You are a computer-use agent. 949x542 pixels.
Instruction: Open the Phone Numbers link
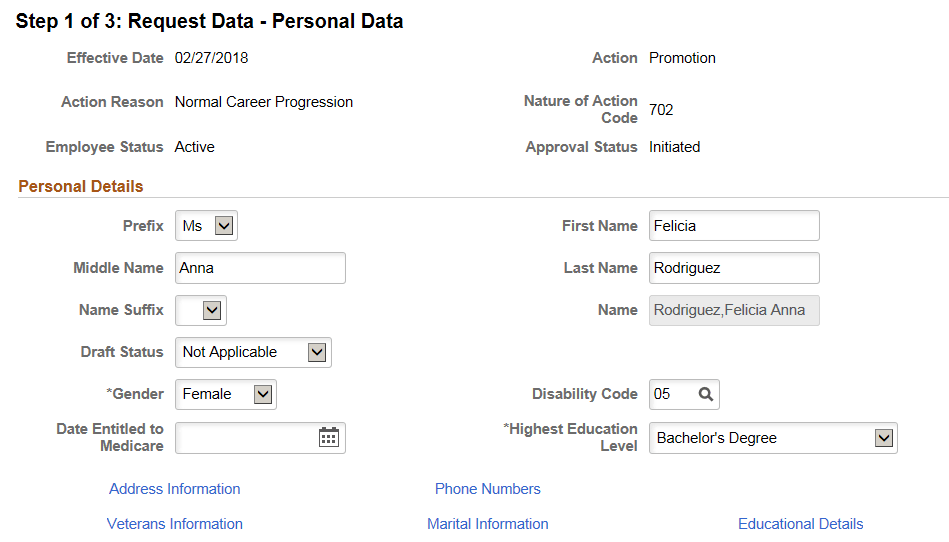point(488,489)
